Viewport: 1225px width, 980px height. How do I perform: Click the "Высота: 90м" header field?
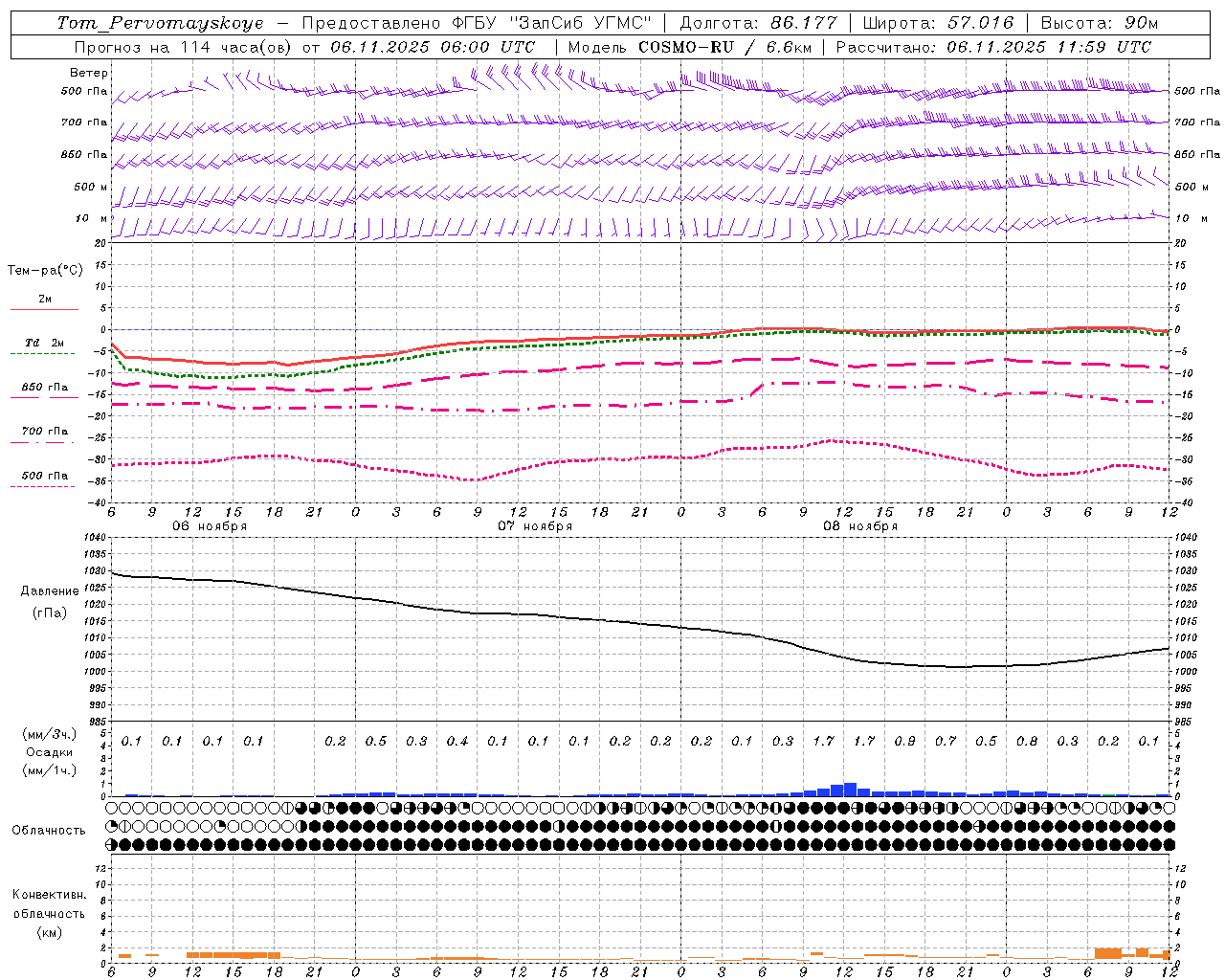[1099, 23]
